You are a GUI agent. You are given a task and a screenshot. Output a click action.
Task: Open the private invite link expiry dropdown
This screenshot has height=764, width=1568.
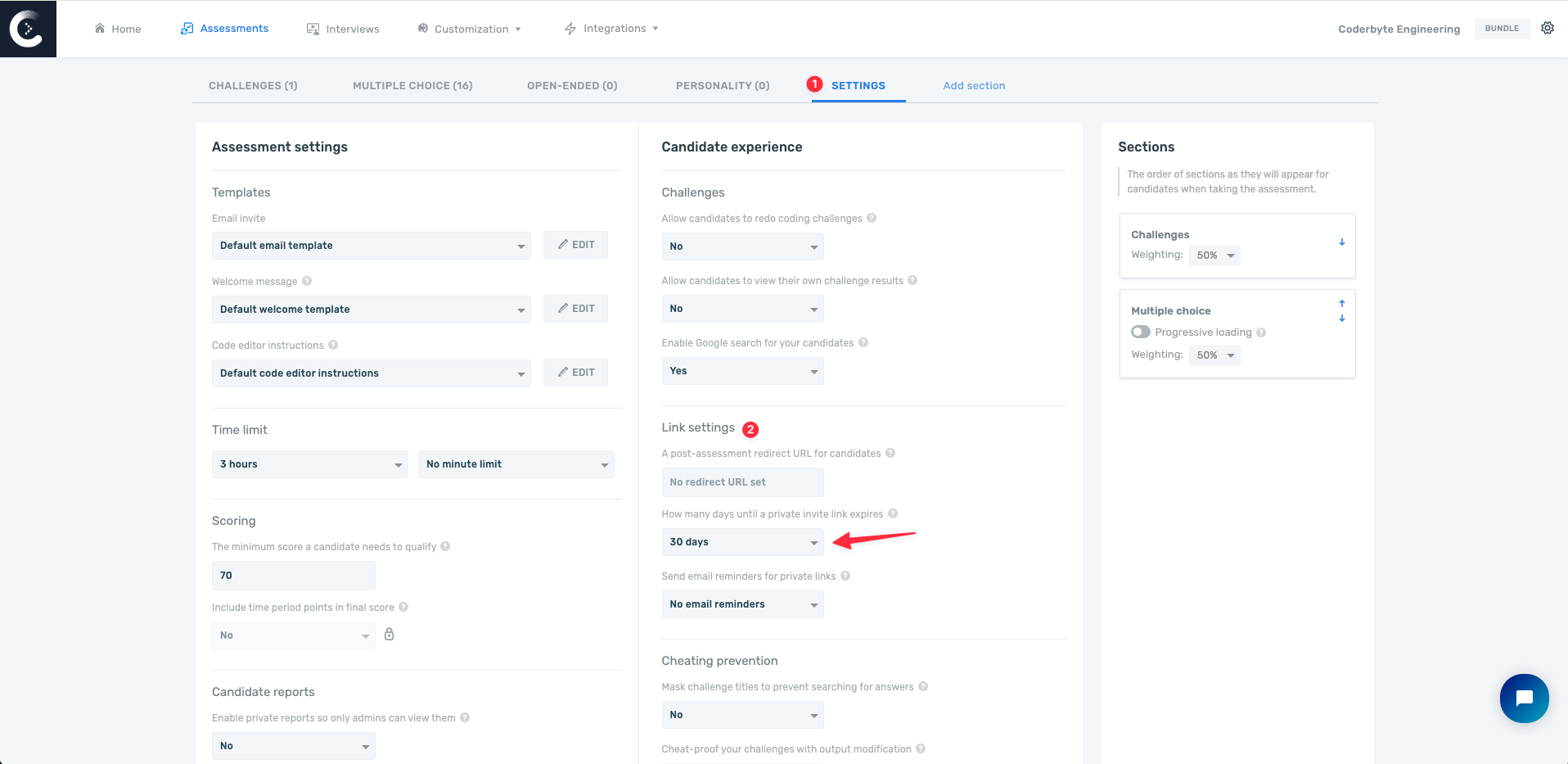(x=742, y=542)
